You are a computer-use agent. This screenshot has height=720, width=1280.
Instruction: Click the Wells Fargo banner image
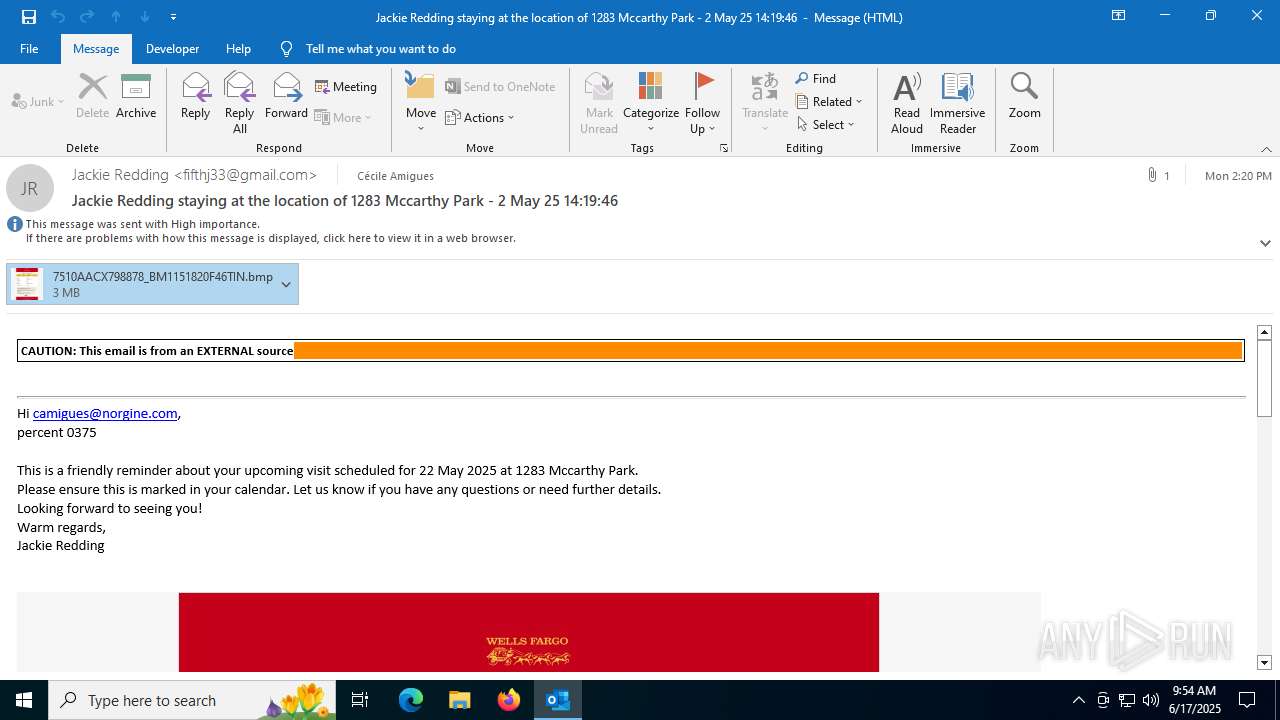click(x=529, y=632)
